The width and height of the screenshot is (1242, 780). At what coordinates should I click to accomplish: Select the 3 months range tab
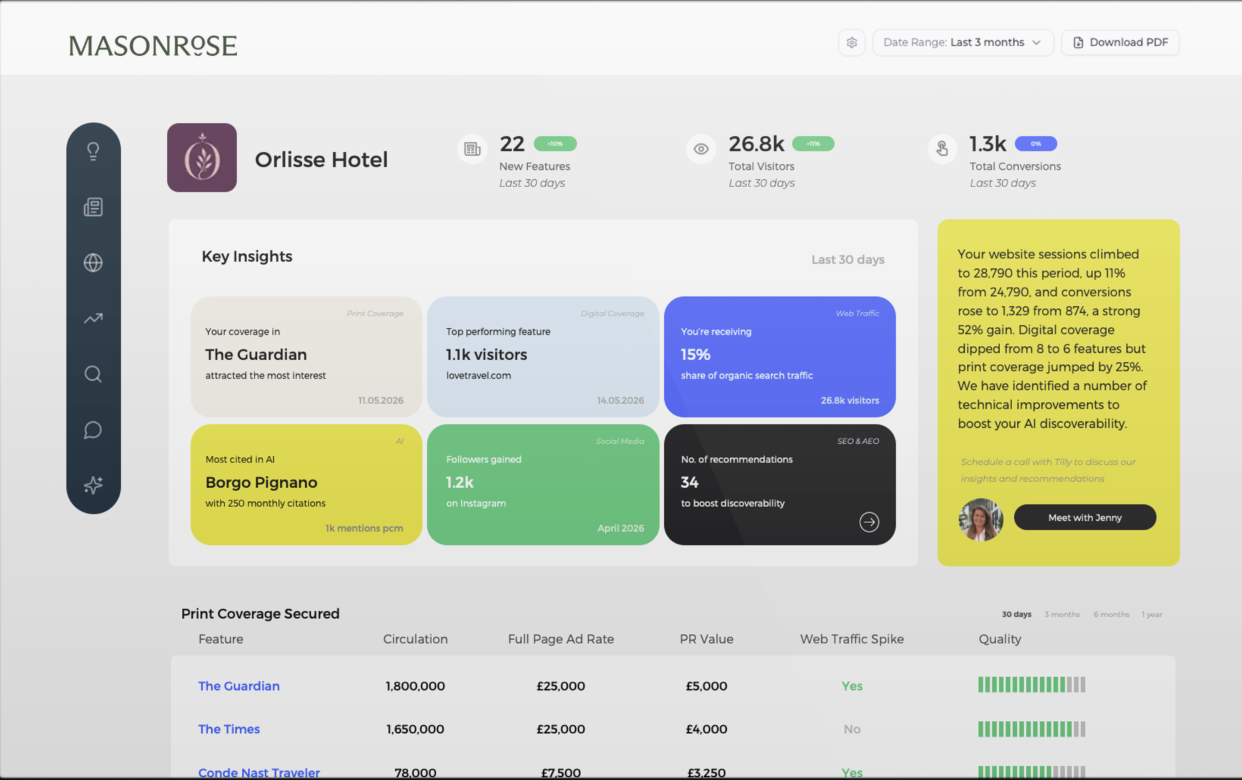(x=1062, y=614)
